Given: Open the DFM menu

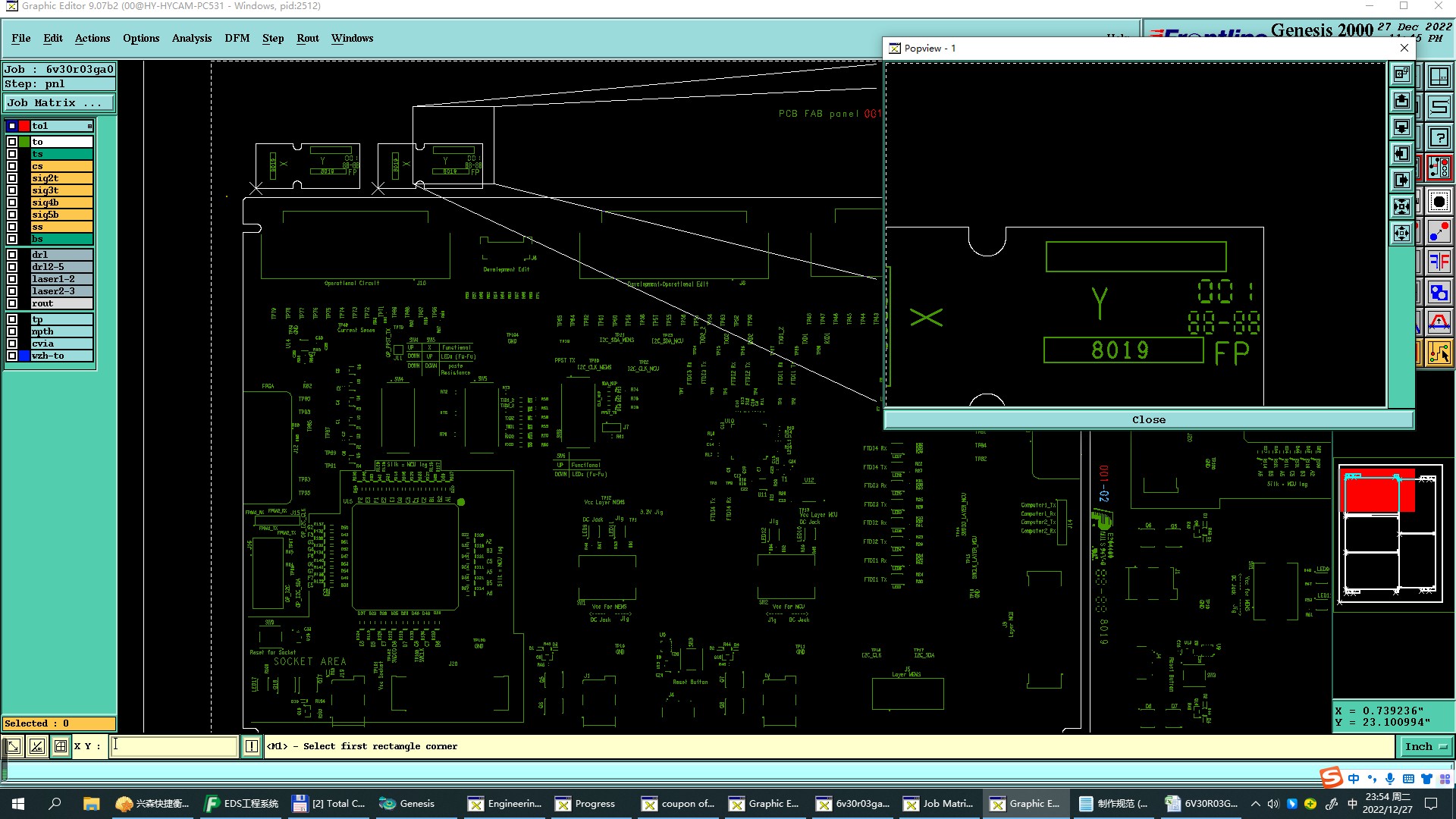Looking at the screenshot, I should (x=237, y=38).
